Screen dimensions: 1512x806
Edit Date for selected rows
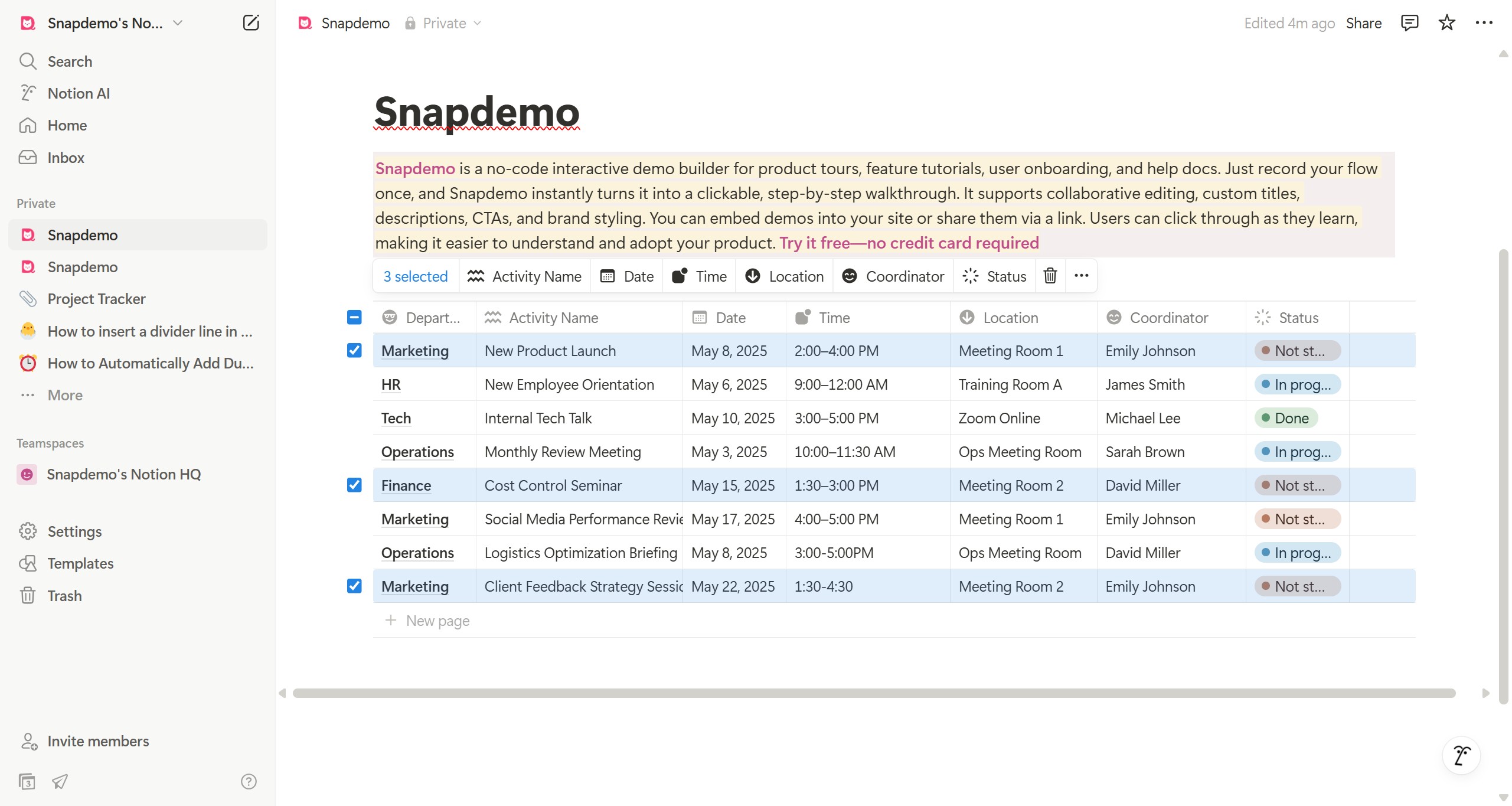626,276
